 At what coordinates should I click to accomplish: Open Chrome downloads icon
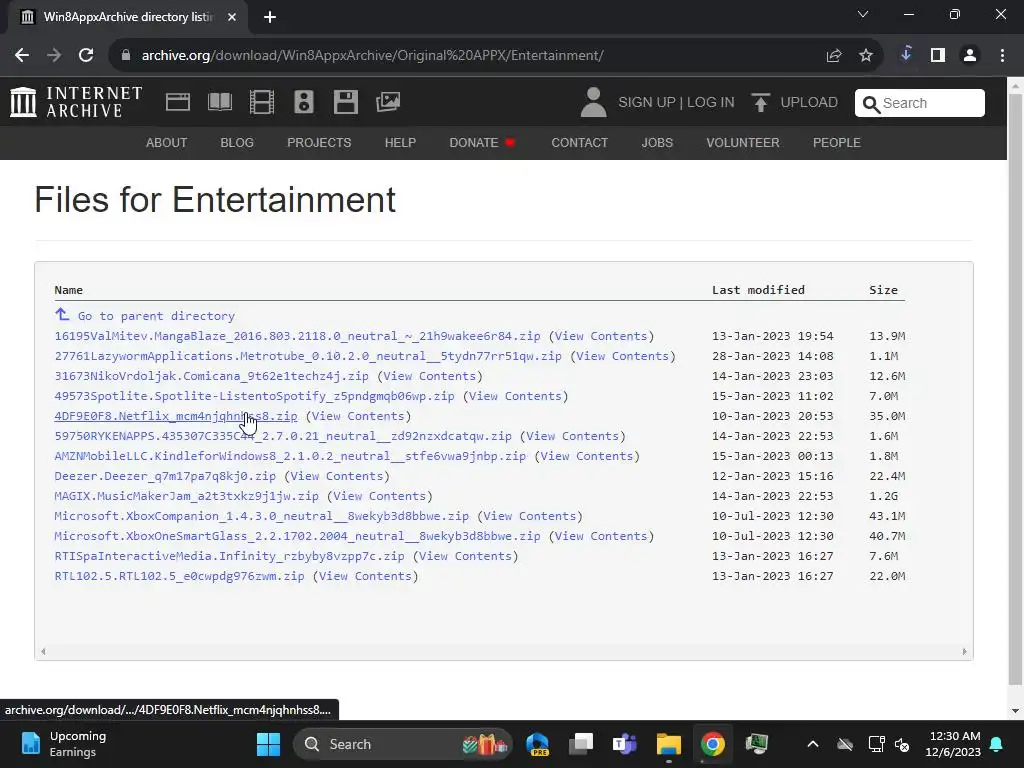tap(906, 55)
